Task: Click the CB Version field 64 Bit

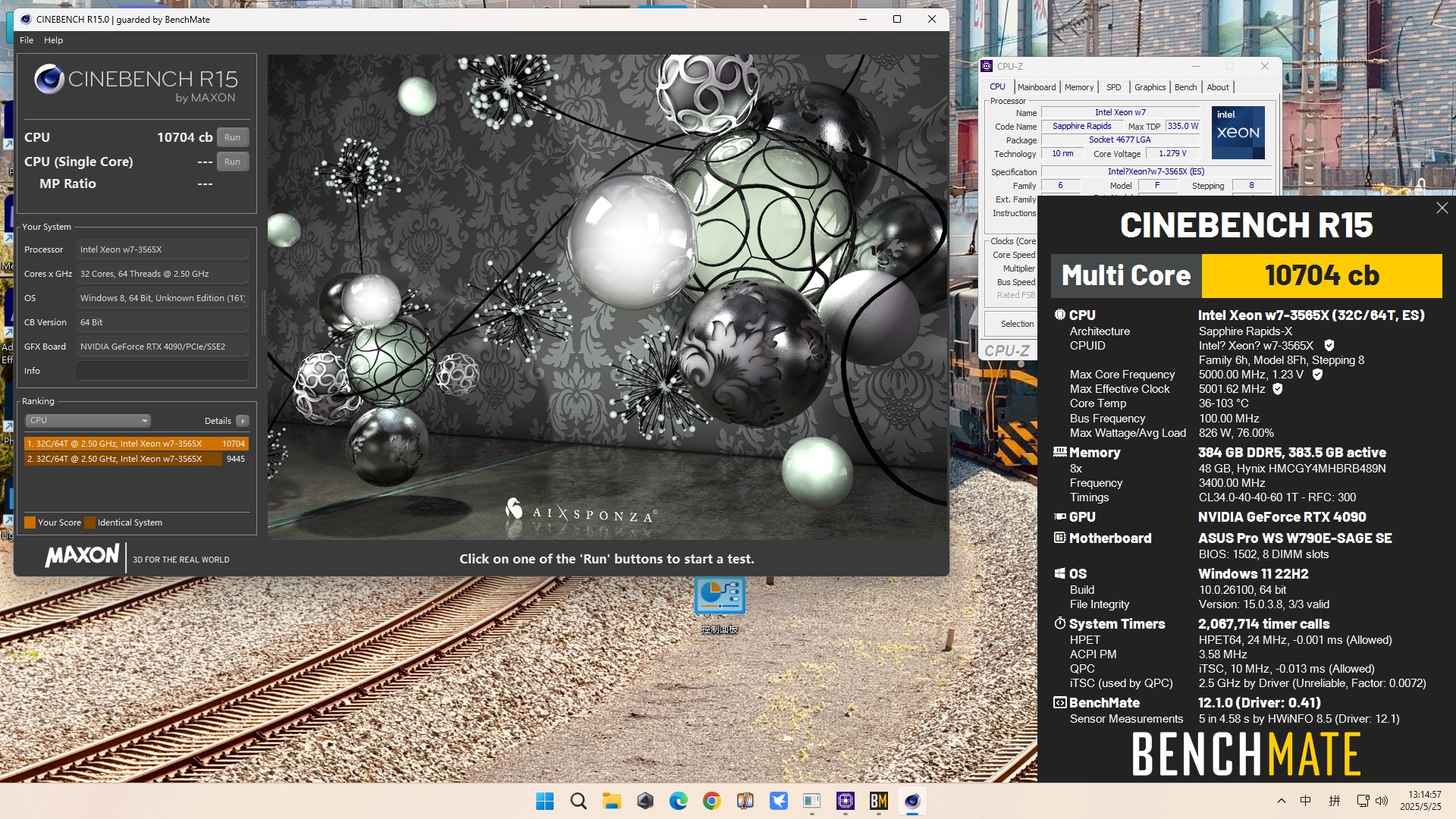Action: pos(162,322)
